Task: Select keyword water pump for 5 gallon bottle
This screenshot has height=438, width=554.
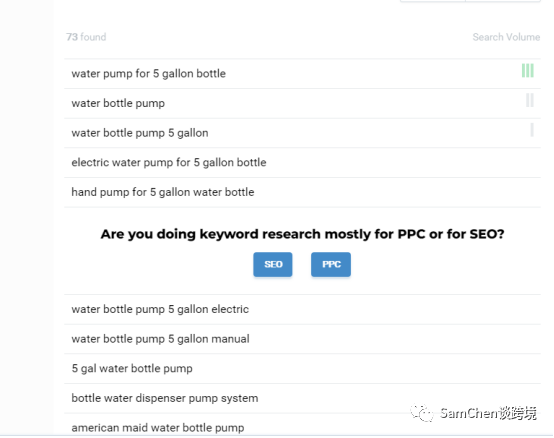Action: (302, 73)
